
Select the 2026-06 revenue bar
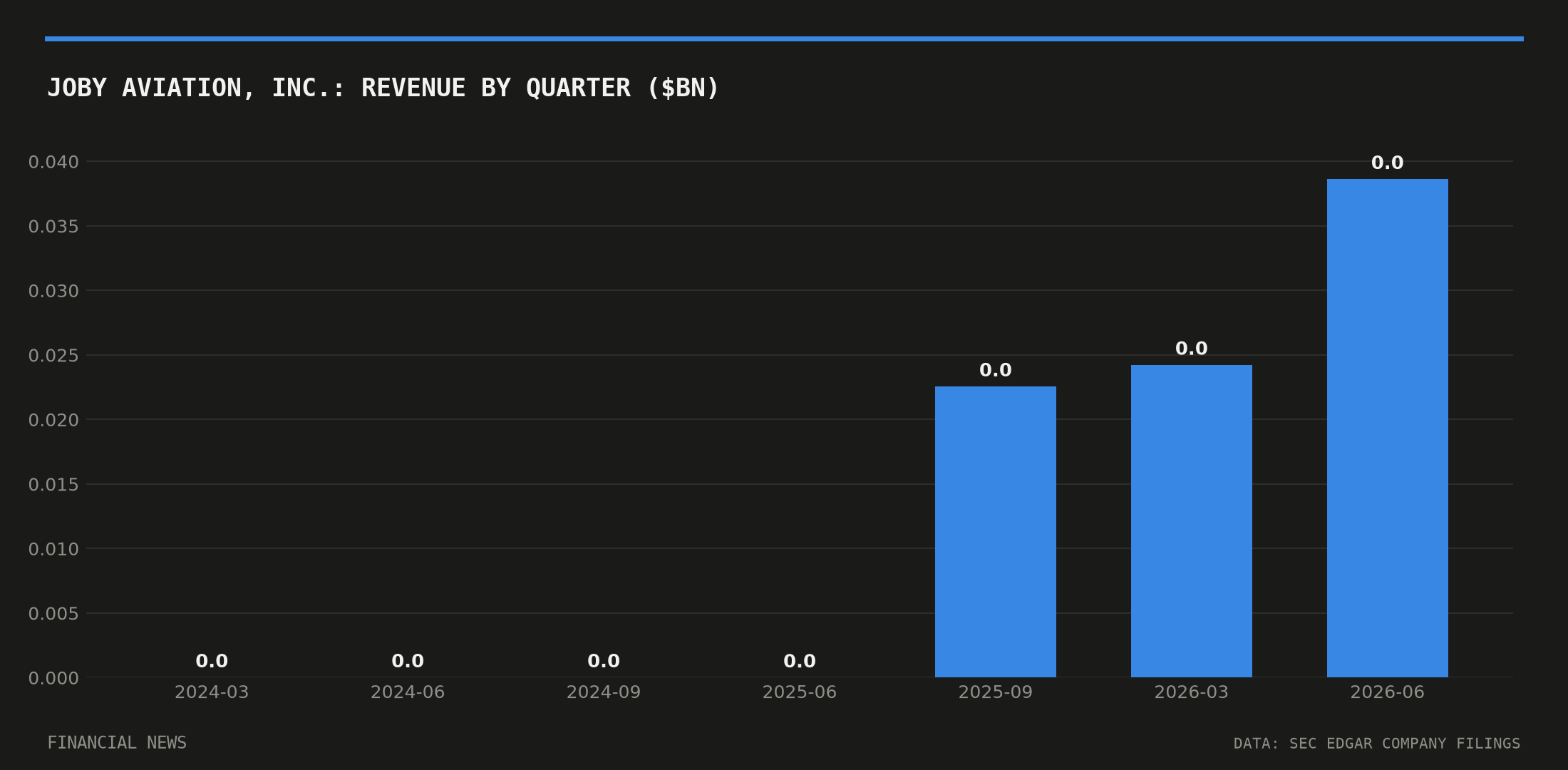(x=1387, y=428)
